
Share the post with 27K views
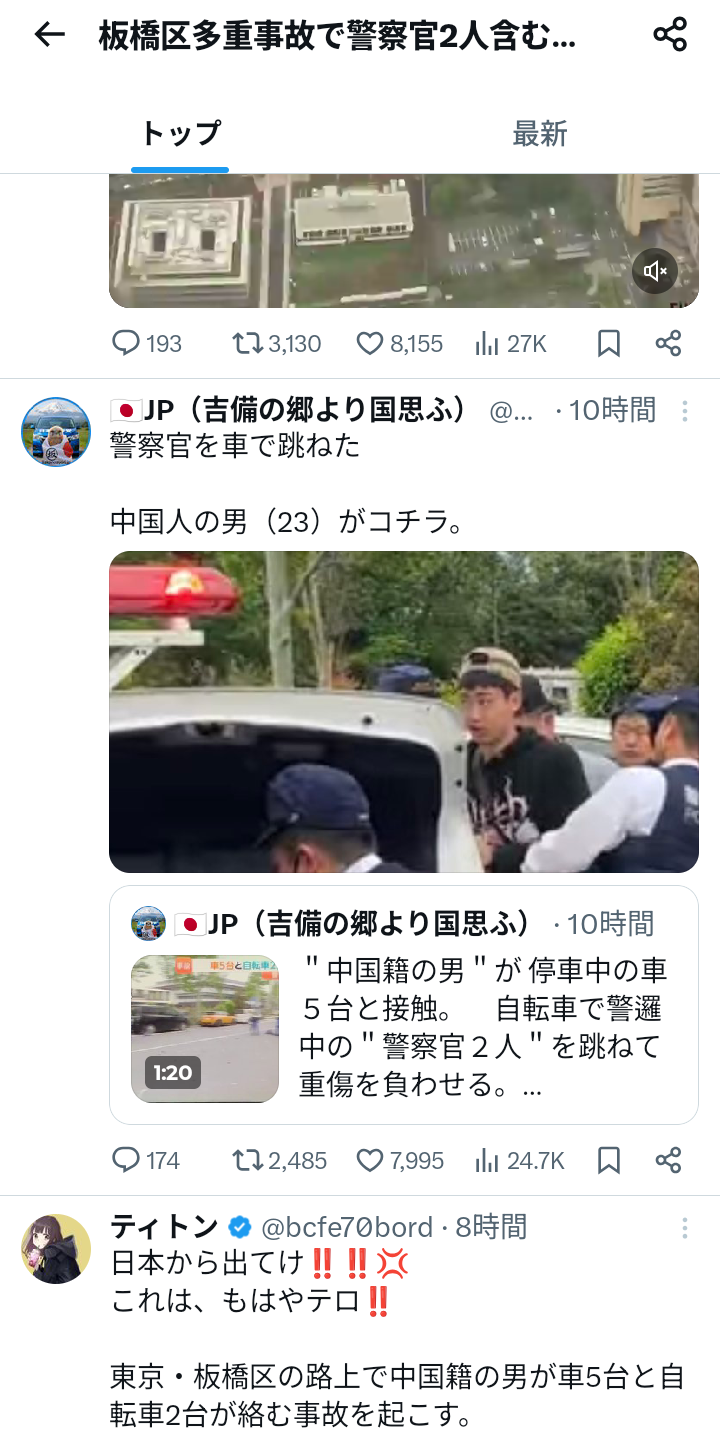pos(668,344)
